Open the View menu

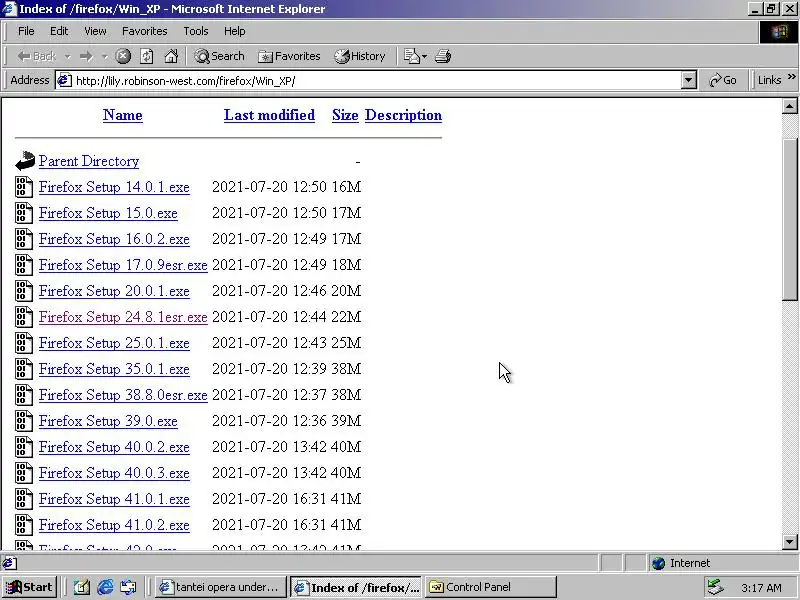click(95, 31)
